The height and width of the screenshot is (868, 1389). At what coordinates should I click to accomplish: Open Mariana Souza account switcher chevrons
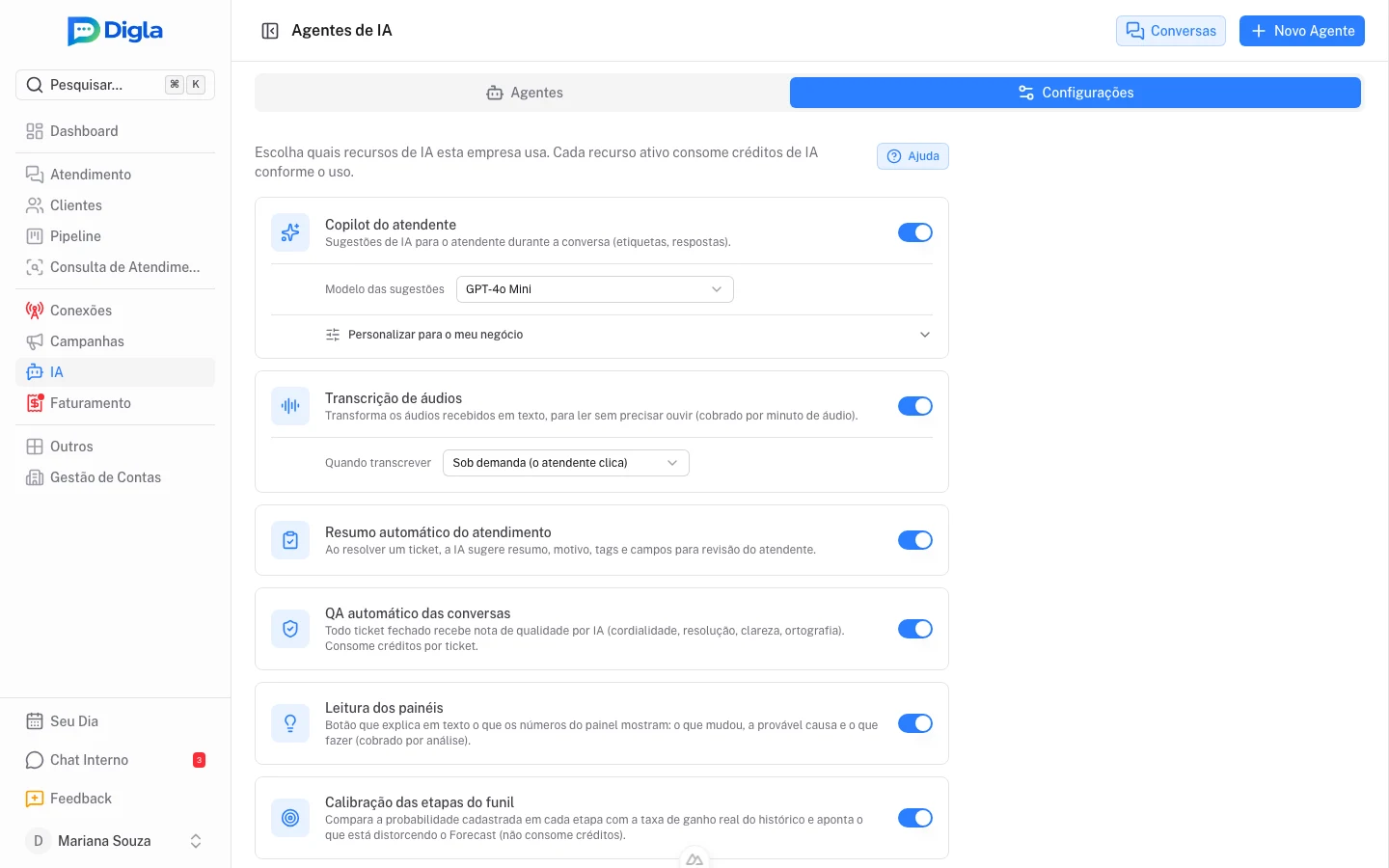pyautogui.click(x=196, y=841)
